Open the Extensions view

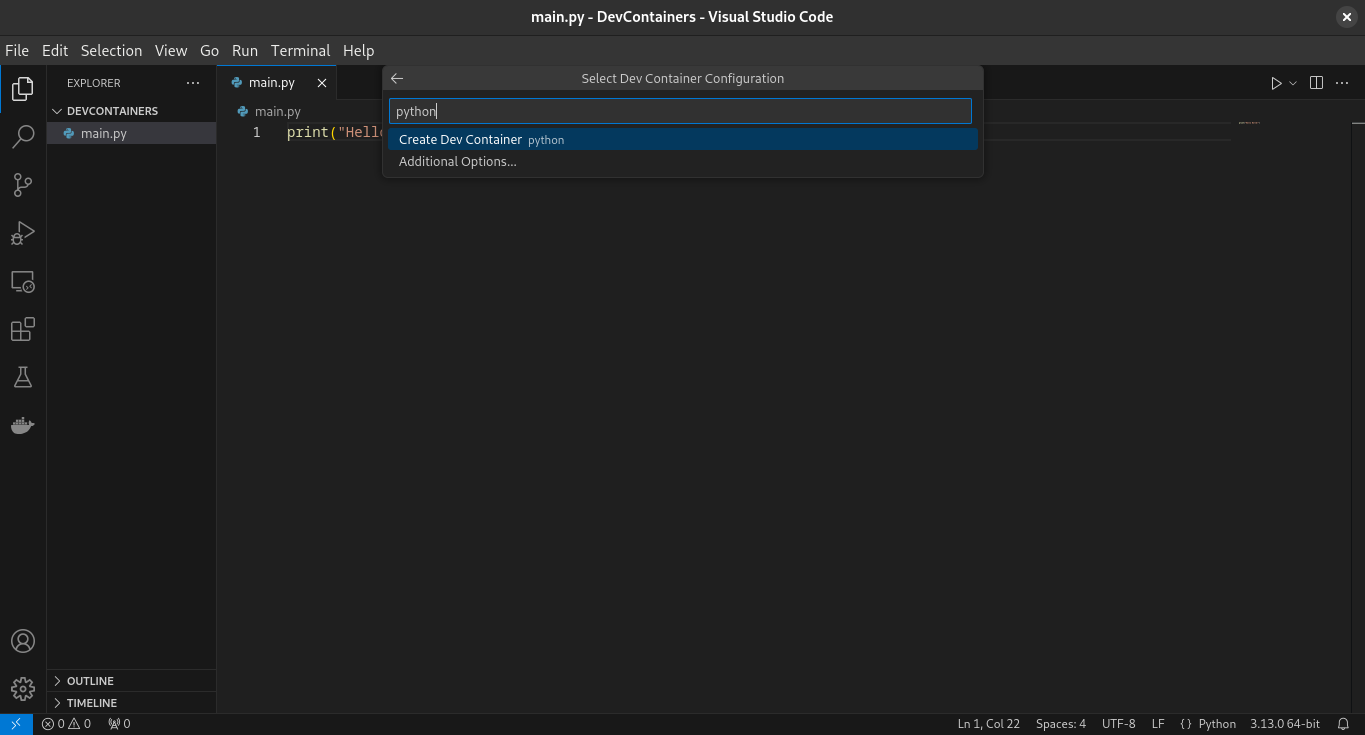tap(22, 329)
